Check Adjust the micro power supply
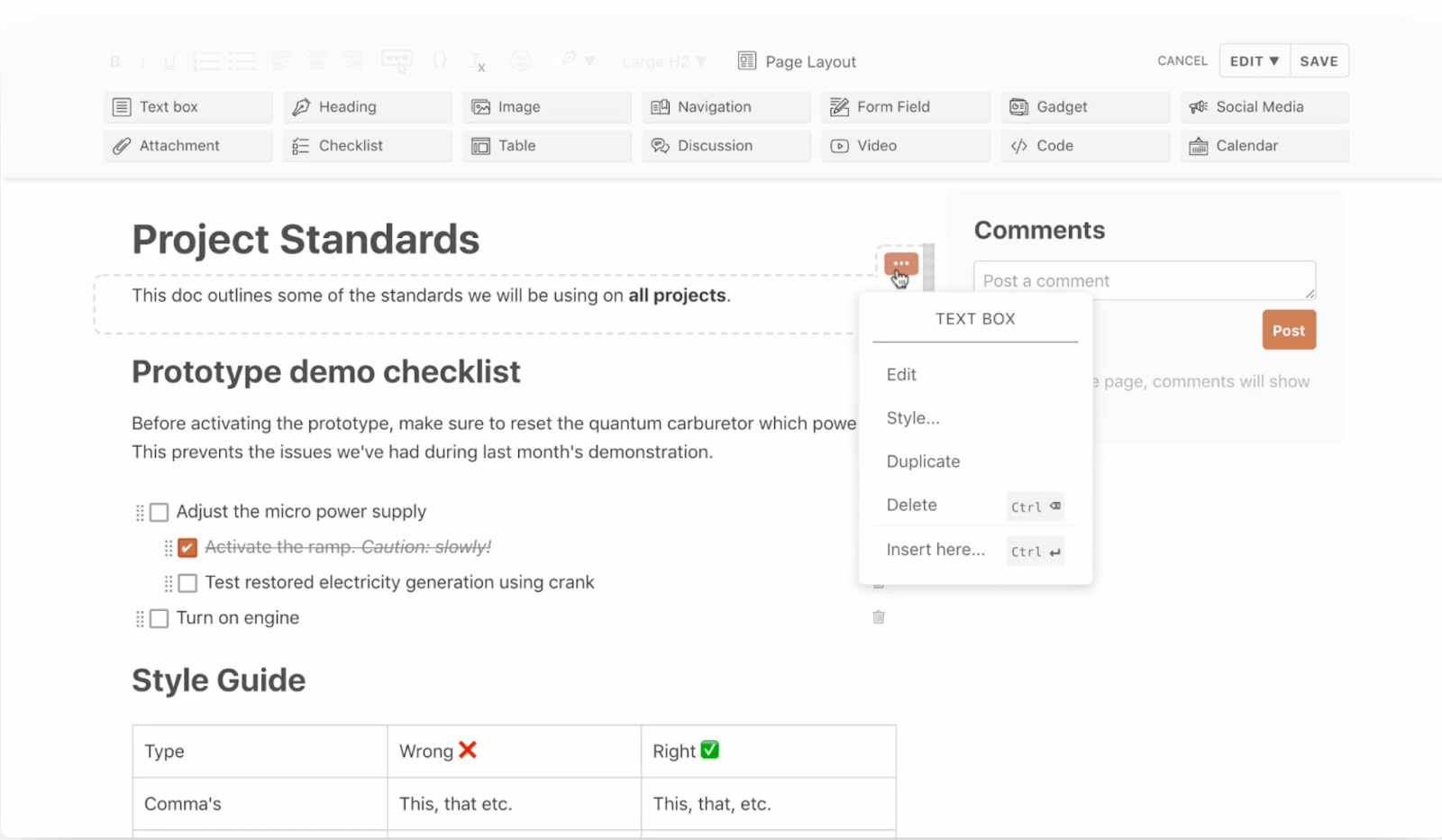Screen dimensions: 1442x840 pyautogui.click(x=159, y=513)
